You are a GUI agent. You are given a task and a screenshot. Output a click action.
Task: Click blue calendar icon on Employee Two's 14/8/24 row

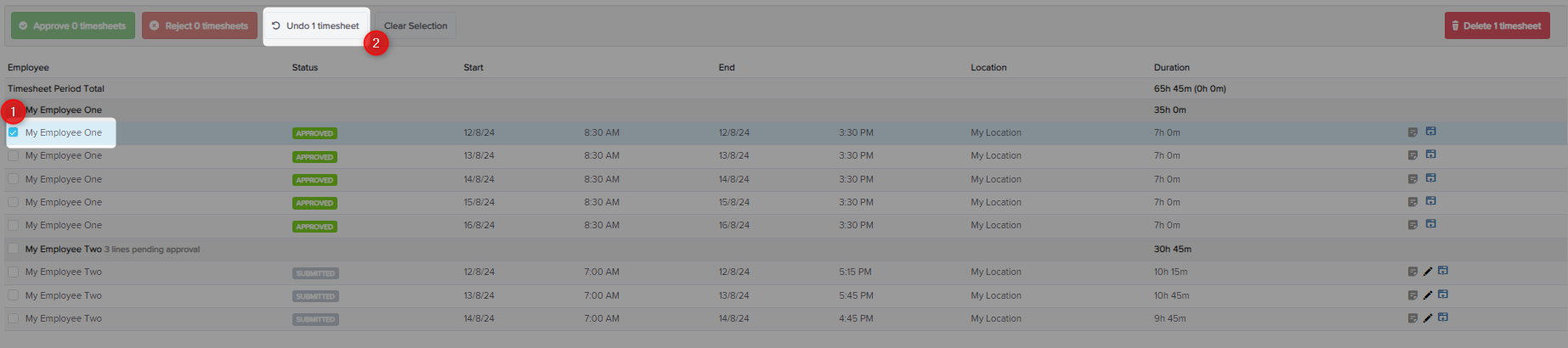coord(1443,317)
